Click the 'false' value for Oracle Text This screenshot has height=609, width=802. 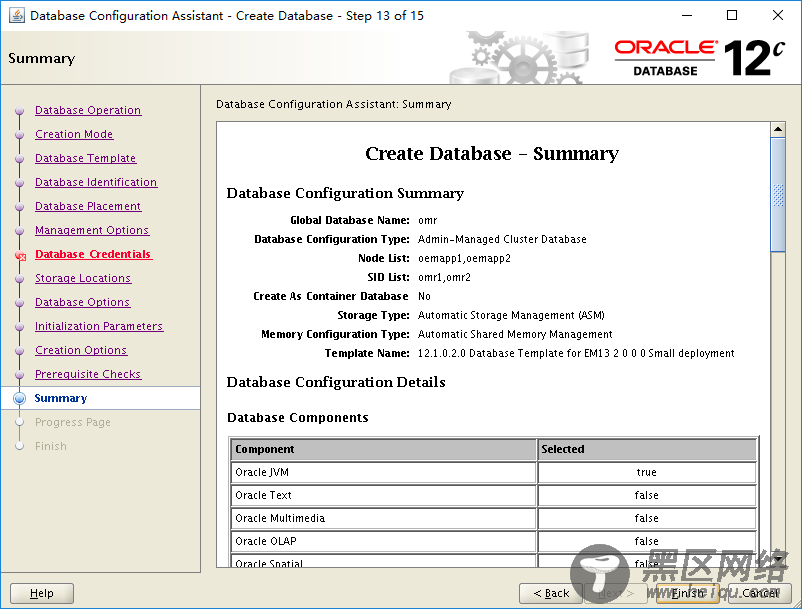pos(647,495)
